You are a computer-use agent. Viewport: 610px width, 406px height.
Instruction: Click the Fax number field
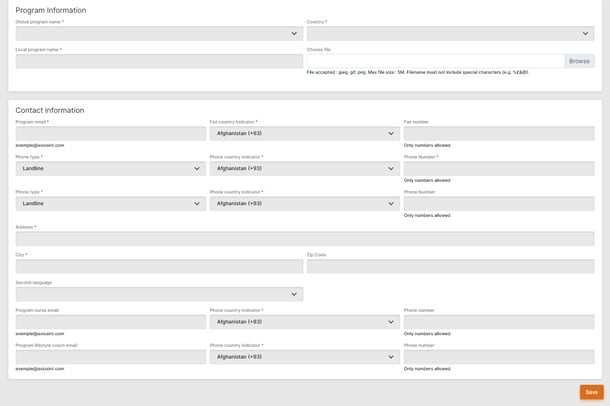coord(498,133)
